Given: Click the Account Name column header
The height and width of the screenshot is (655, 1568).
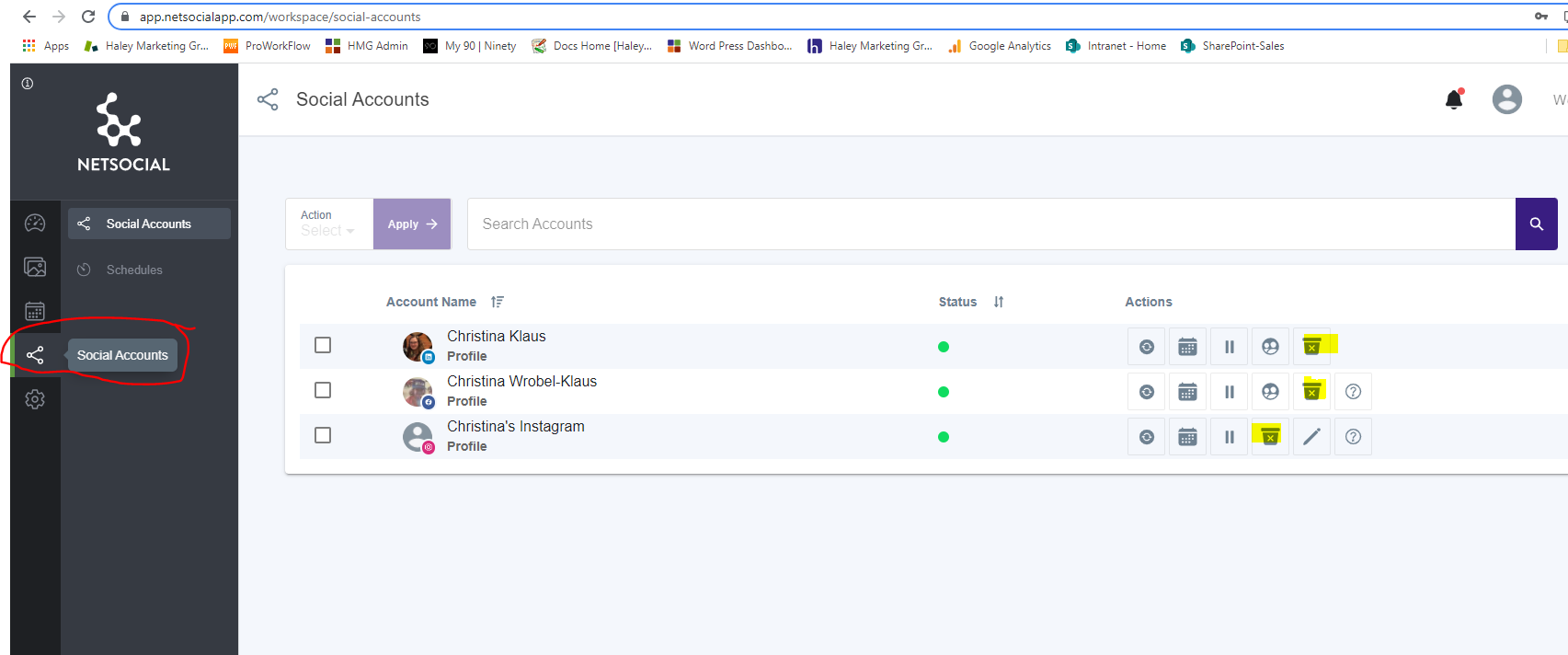Looking at the screenshot, I should click(x=431, y=302).
